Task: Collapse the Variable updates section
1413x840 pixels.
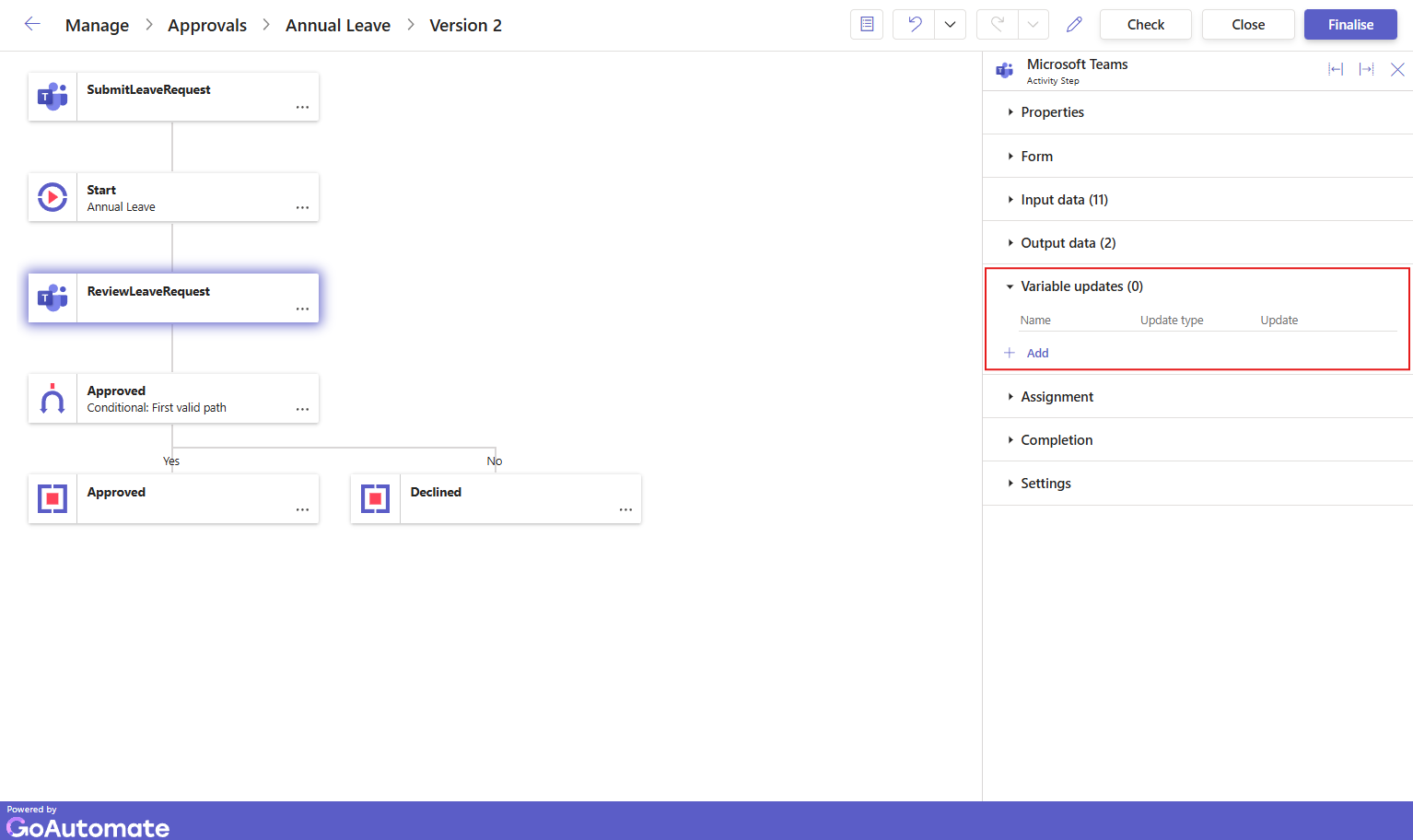Action: (x=1081, y=286)
